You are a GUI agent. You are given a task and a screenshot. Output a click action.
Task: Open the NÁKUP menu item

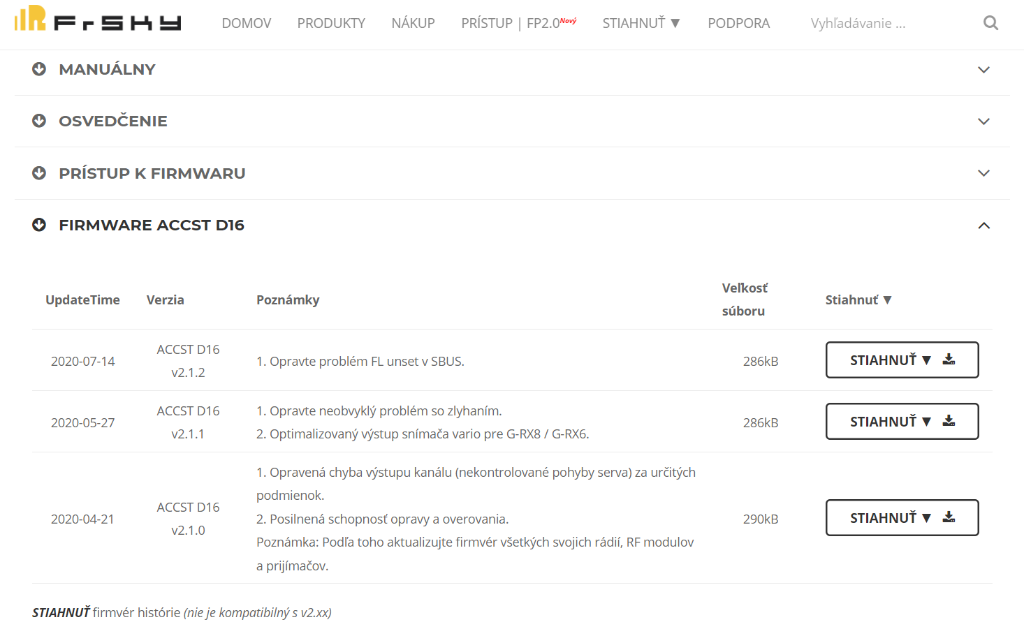pyautogui.click(x=413, y=23)
